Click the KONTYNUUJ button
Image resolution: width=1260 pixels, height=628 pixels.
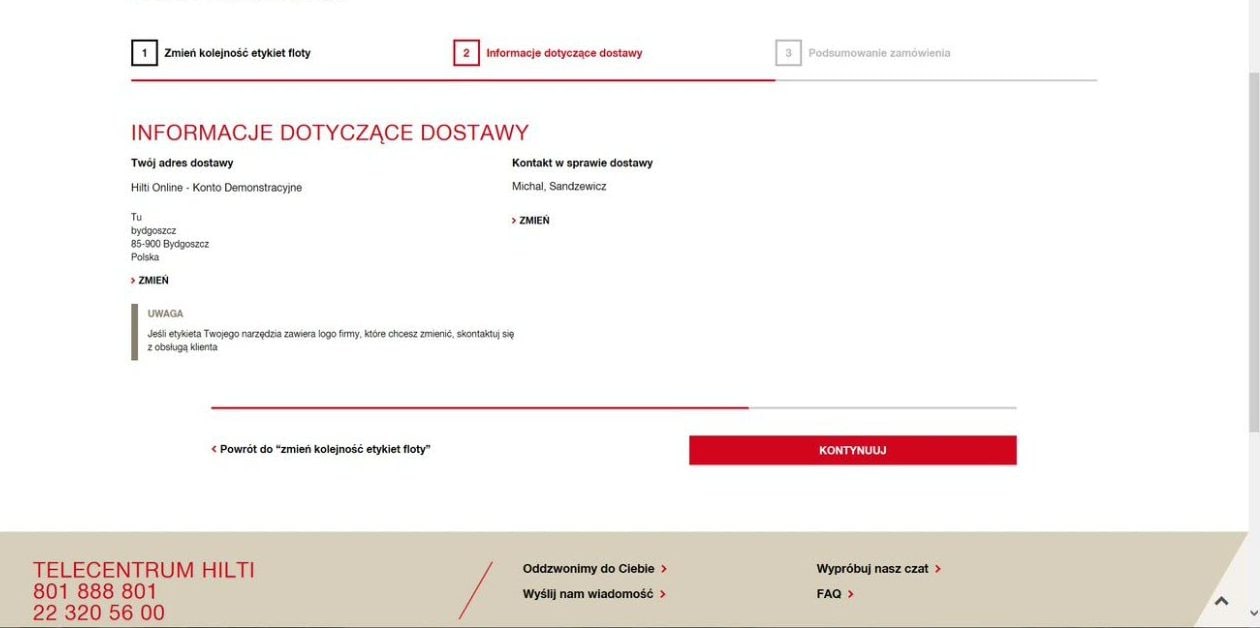tap(852, 450)
